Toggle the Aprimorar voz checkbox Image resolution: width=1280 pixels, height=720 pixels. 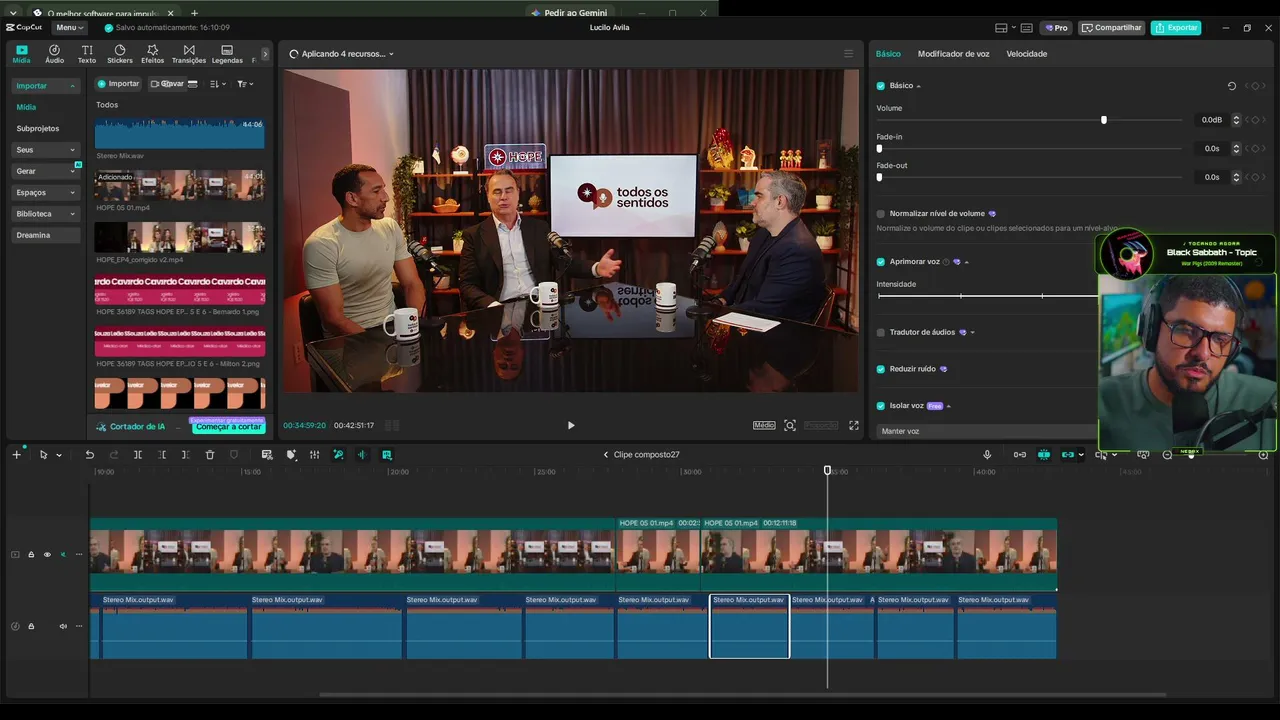tap(881, 262)
